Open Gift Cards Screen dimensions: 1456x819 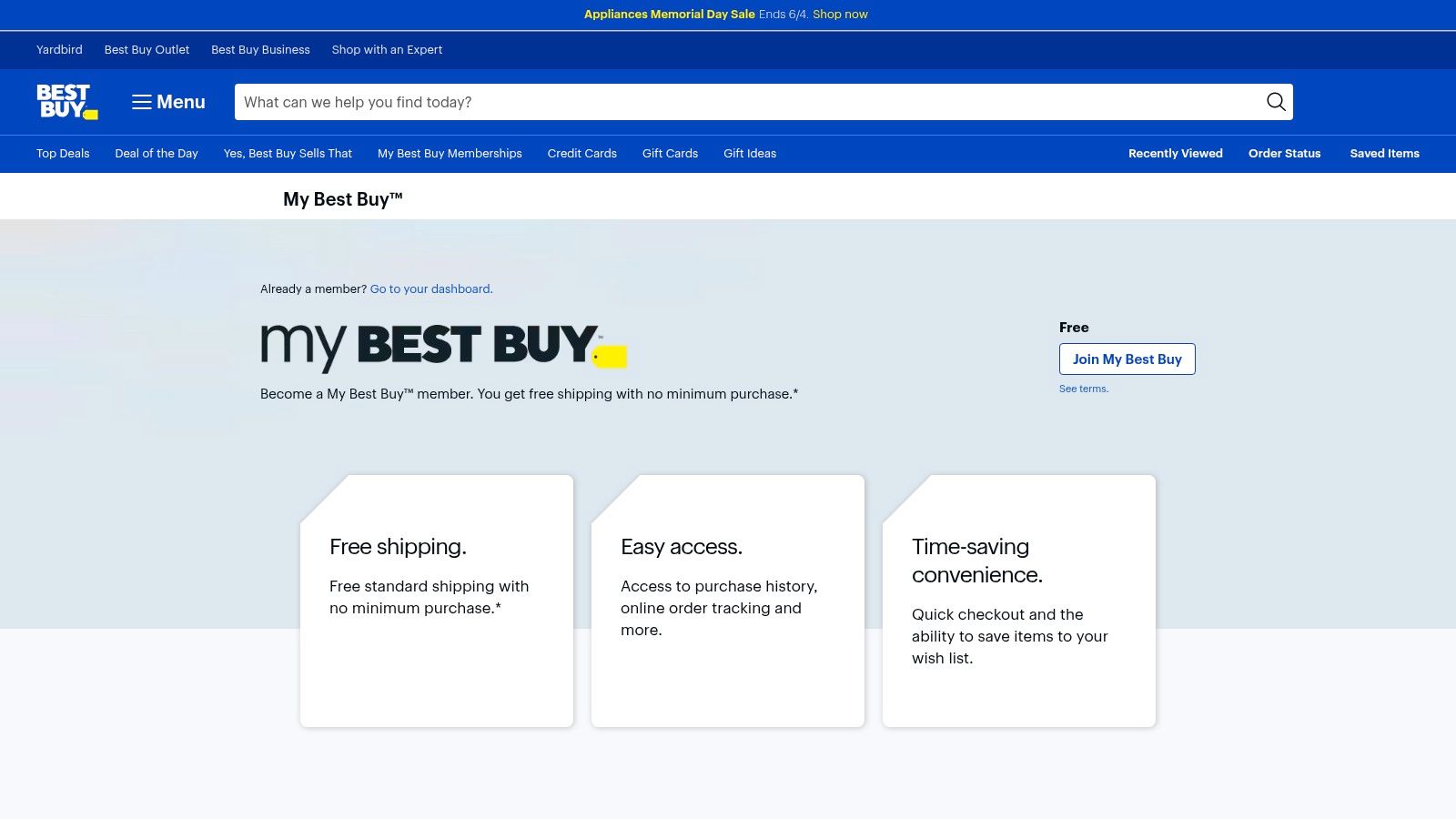pos(670,154)
